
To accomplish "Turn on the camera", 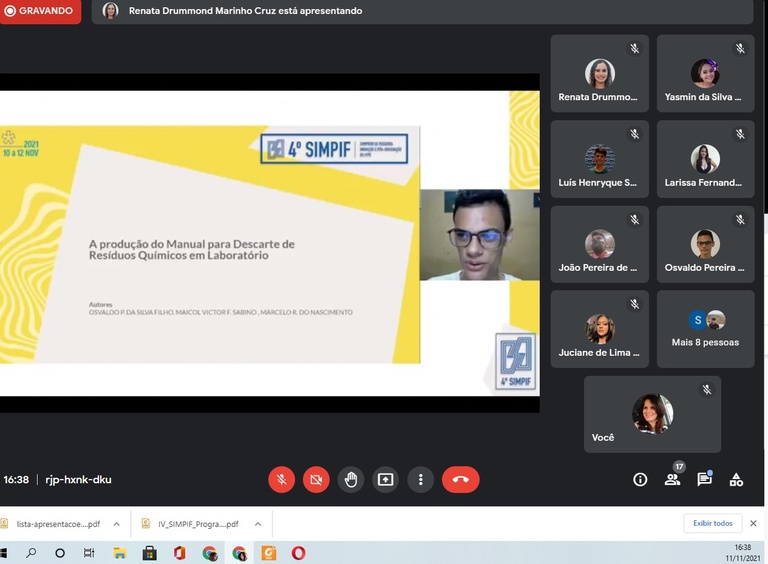I will (x=316, y=480).
